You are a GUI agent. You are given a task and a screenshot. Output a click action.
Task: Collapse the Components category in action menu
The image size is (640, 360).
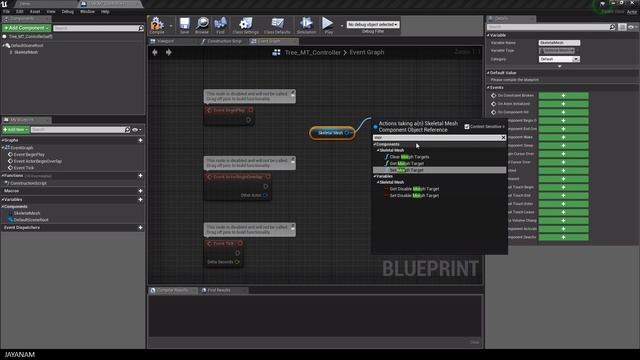click(x=374, y=144)
